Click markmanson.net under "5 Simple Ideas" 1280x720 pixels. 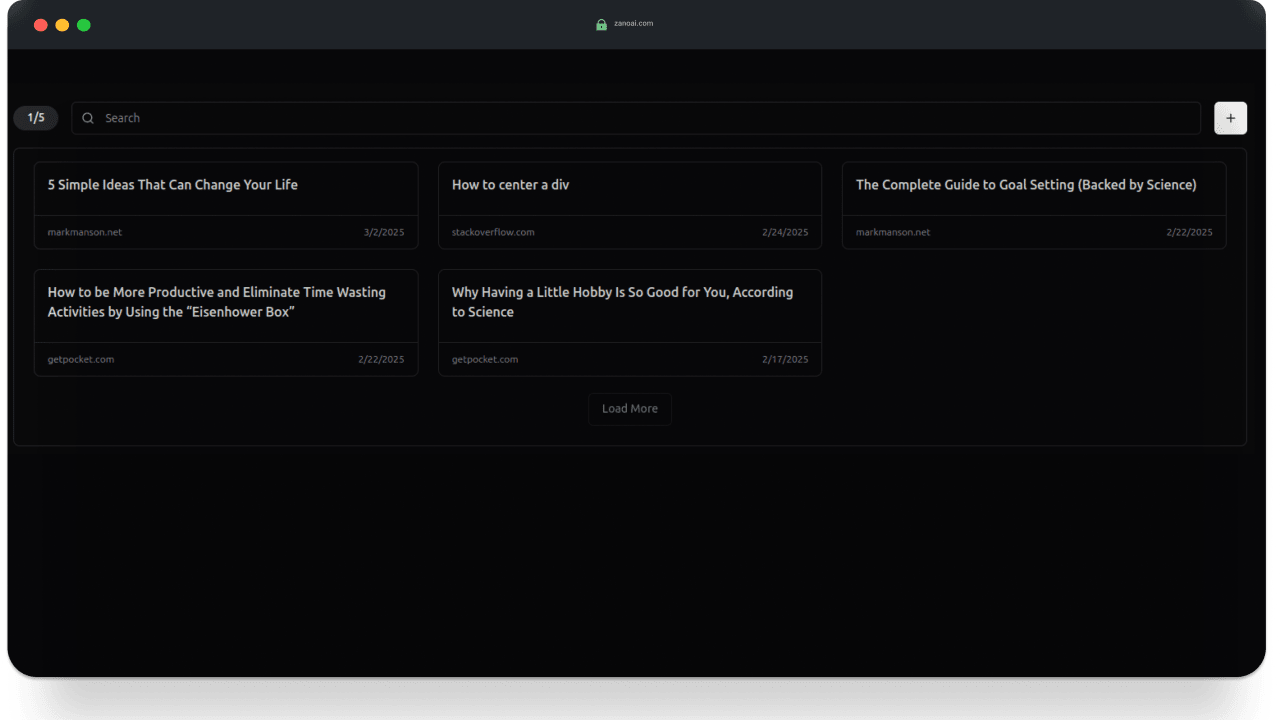pos(85,232)
